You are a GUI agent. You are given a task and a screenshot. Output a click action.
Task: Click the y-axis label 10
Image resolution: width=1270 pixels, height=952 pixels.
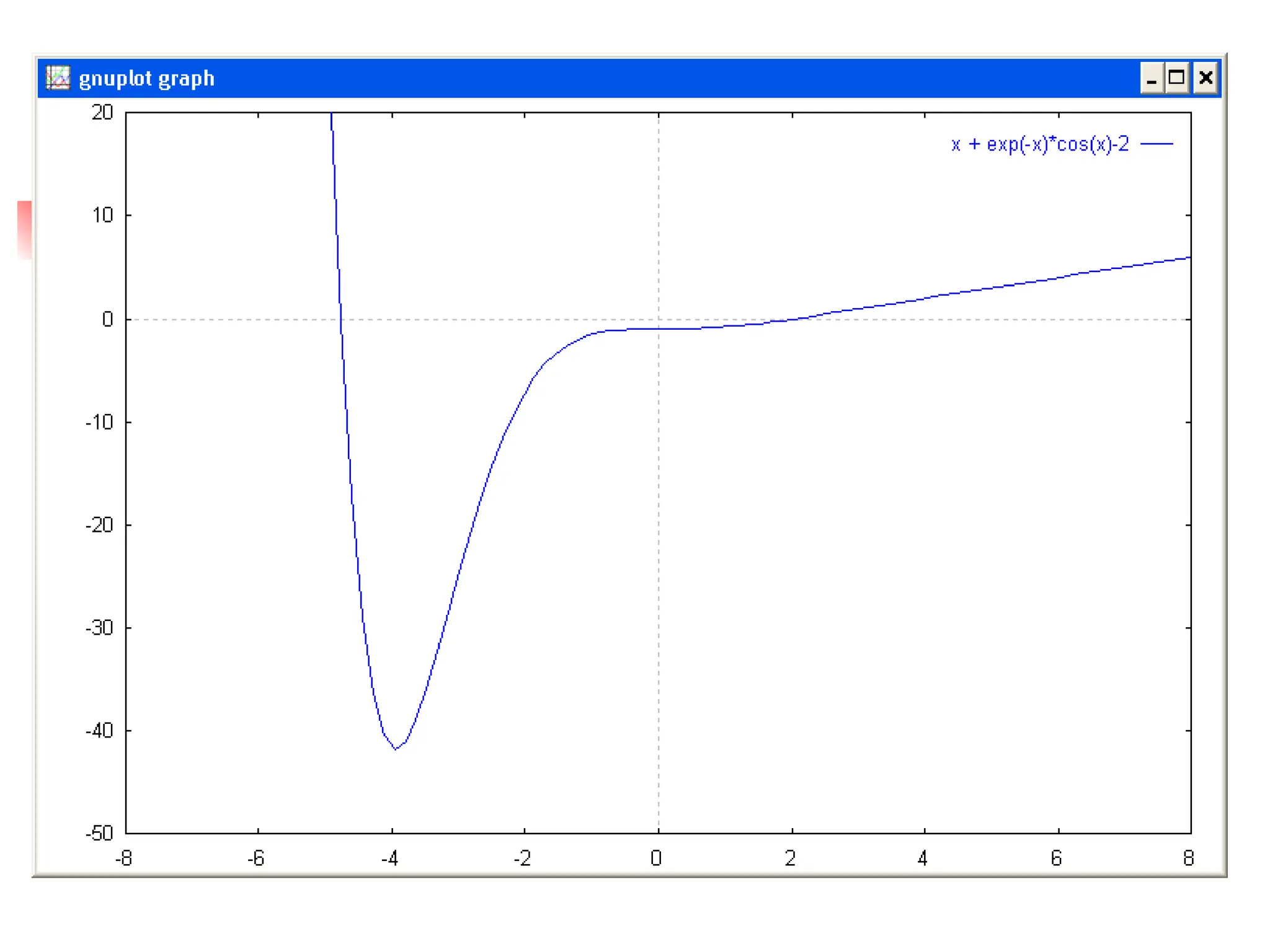(x=102, y=216)
